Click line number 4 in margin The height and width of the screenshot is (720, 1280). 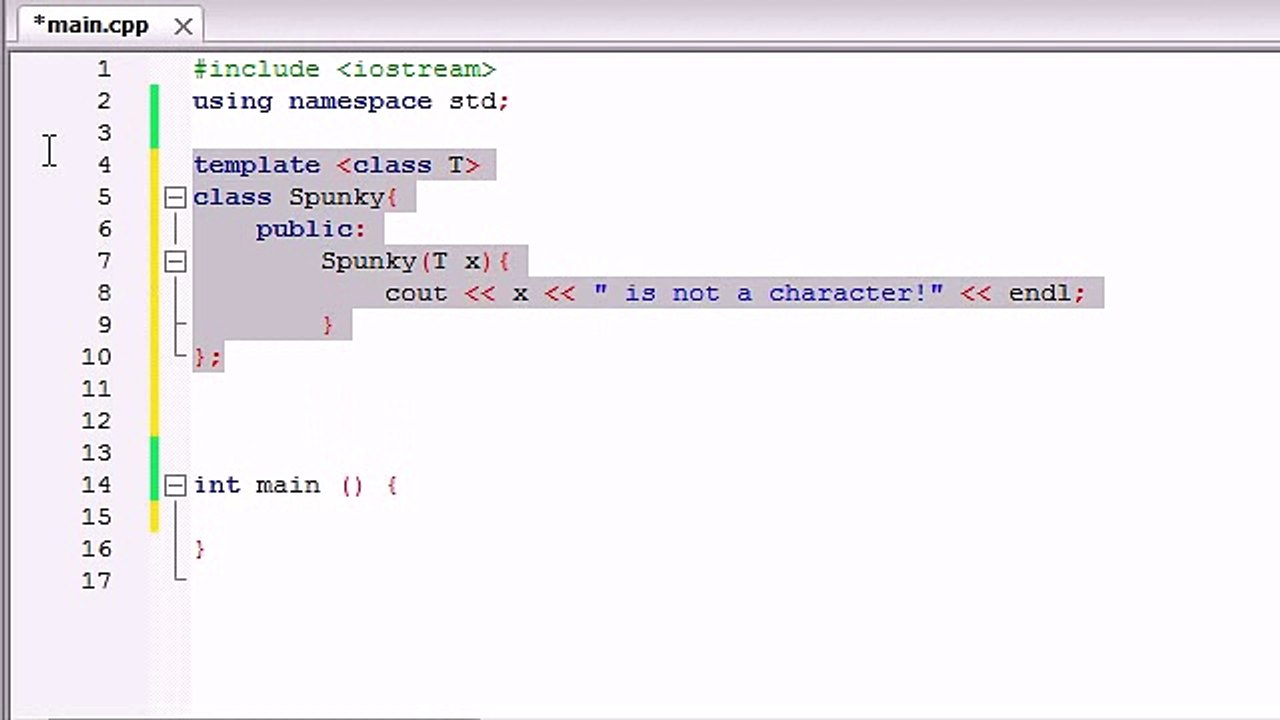point(104,165)
